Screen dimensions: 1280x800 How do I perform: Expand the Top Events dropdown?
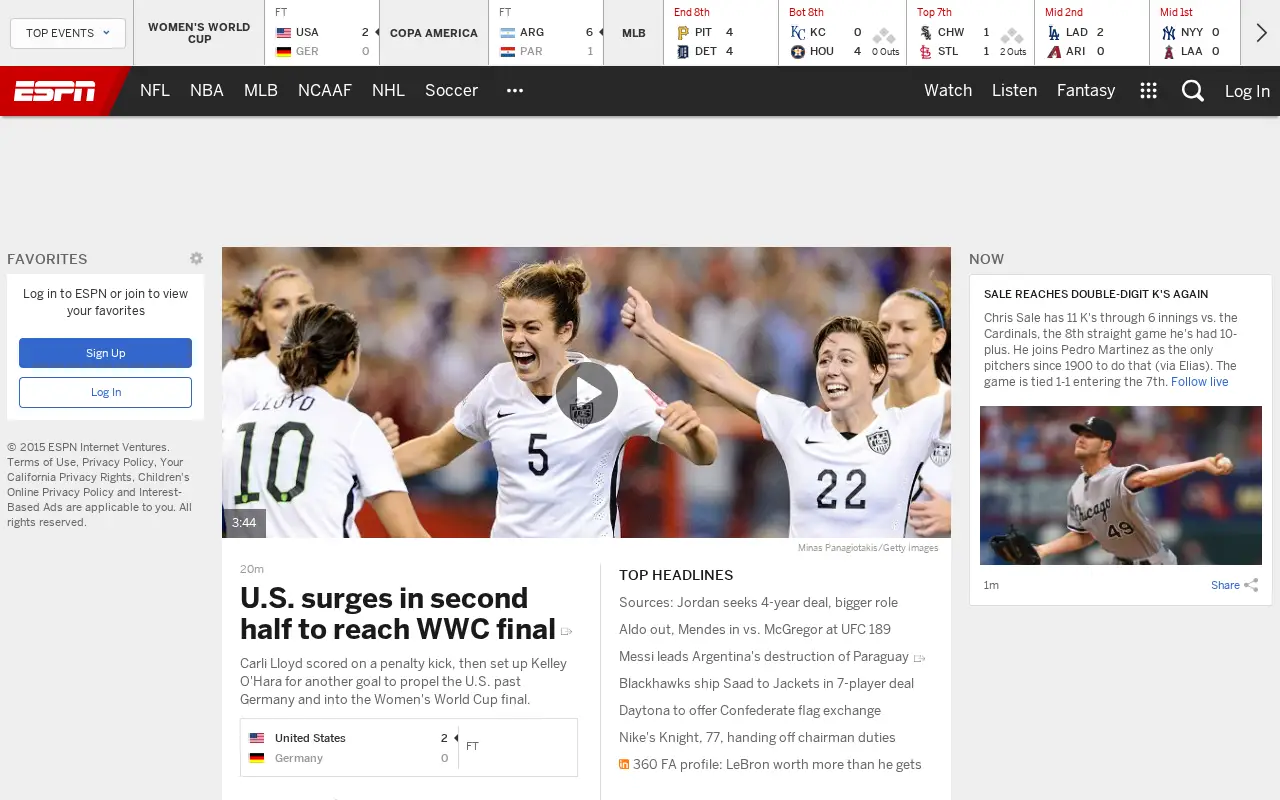click(68, 33)
